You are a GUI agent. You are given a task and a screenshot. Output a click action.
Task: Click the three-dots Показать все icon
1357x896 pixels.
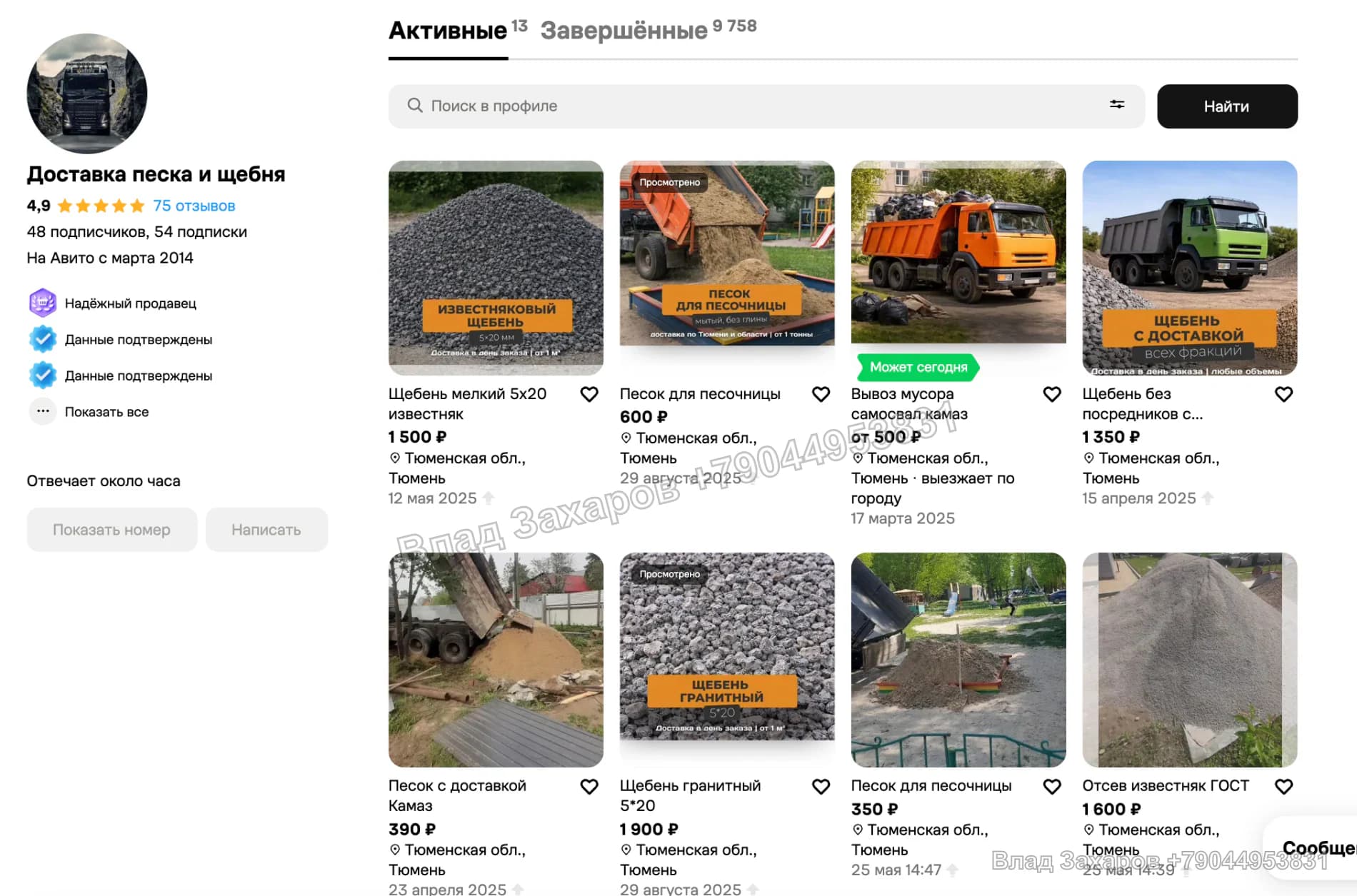coord(43,411)
